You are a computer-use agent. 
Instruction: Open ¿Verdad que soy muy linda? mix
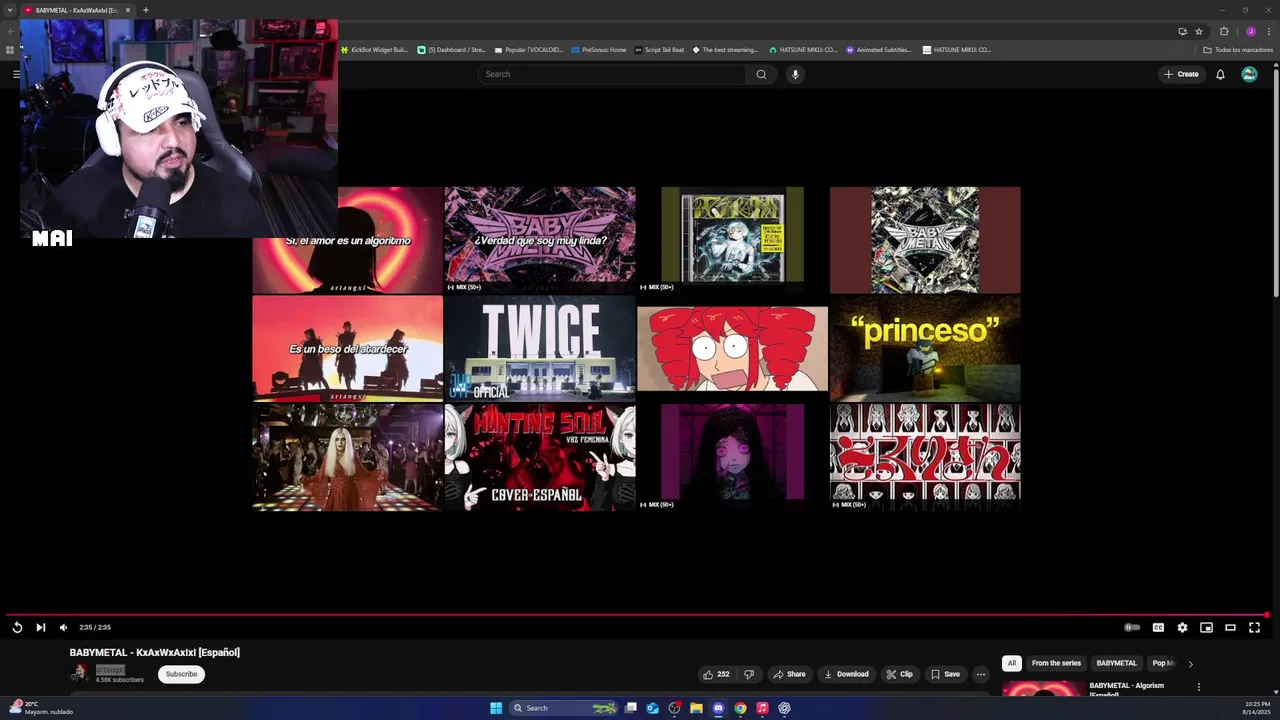tap(540, 240)
